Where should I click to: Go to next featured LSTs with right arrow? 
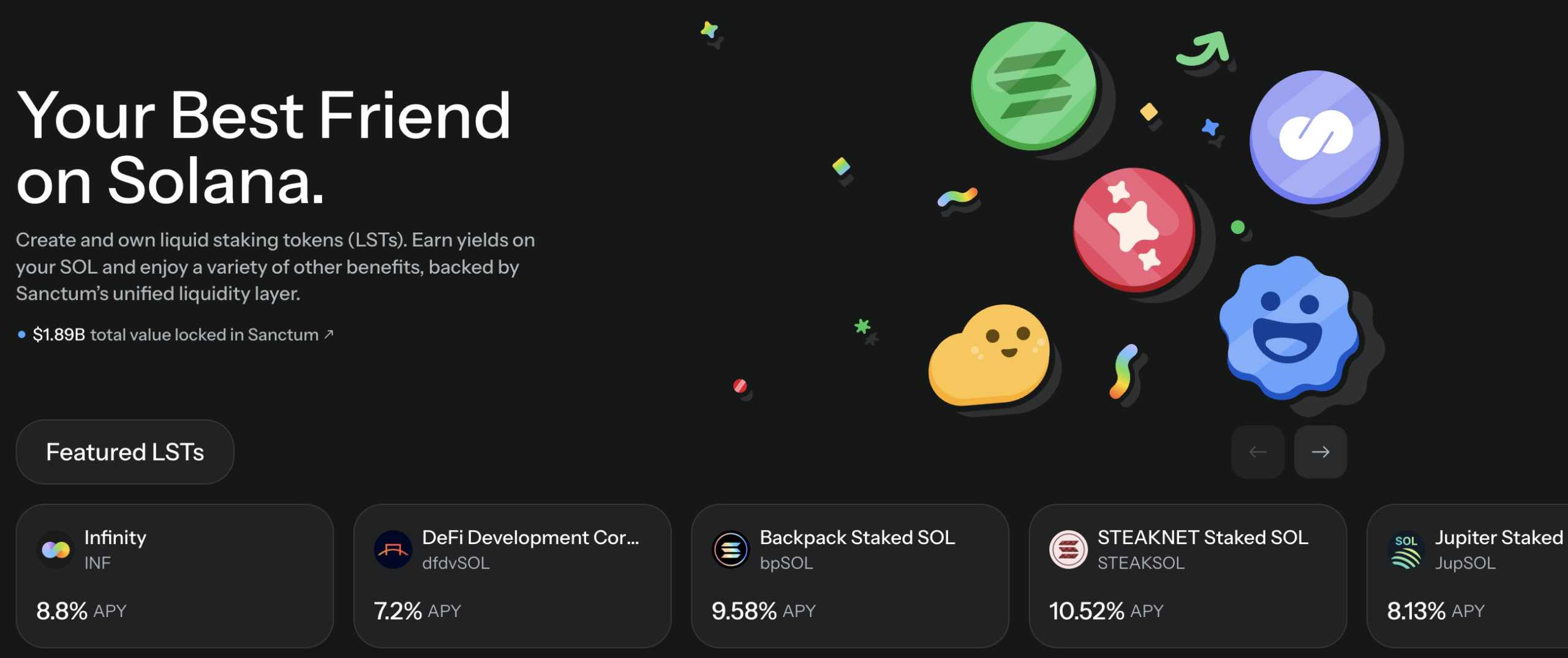1321,452
